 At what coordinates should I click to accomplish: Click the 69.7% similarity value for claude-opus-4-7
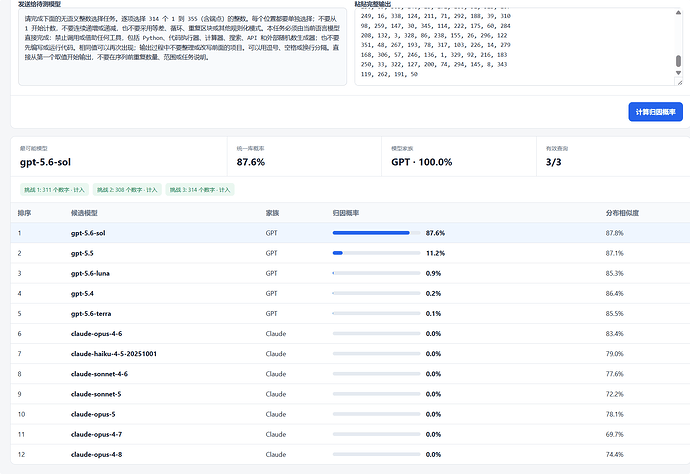614,434
